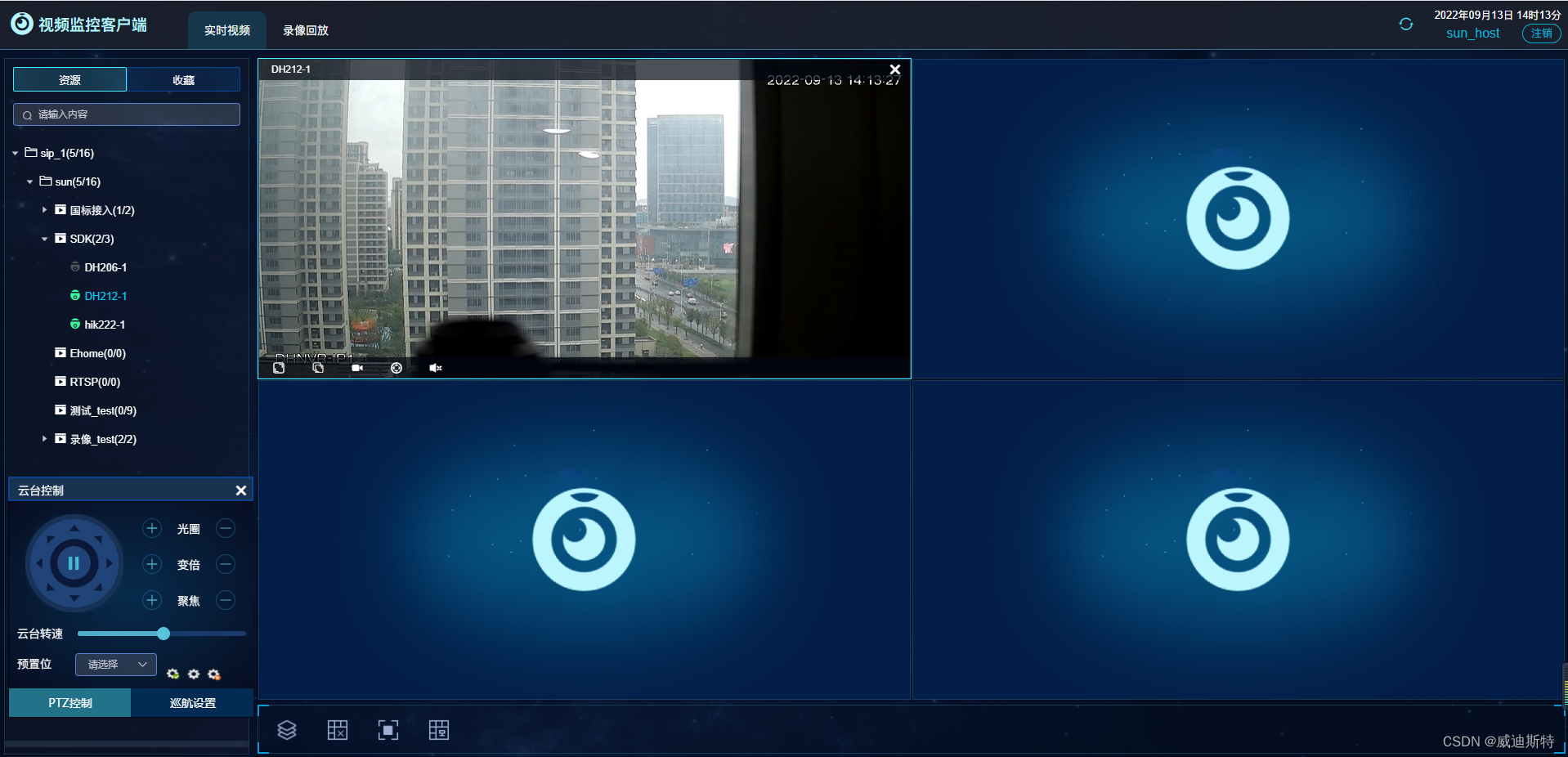Adjust the 云台转速 speed slider

pyautogui.click(x=164, y=634)
